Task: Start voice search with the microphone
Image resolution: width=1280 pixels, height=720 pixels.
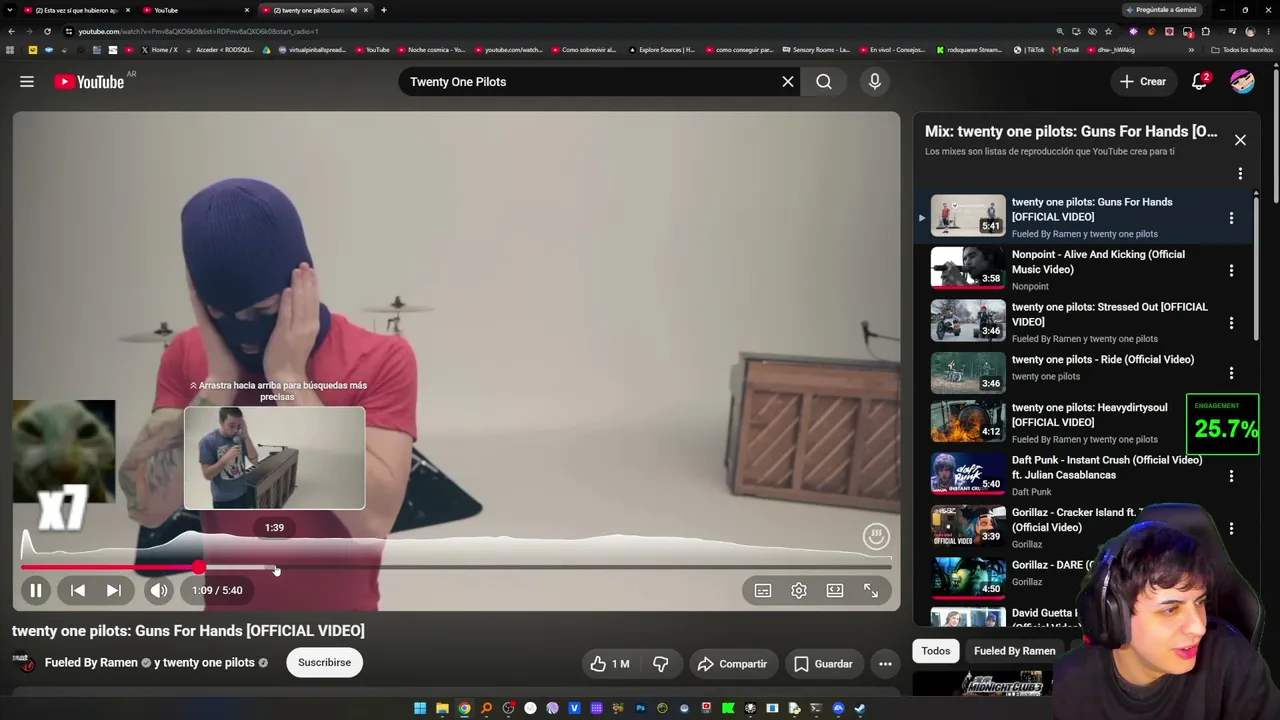Action: point(875,82)
